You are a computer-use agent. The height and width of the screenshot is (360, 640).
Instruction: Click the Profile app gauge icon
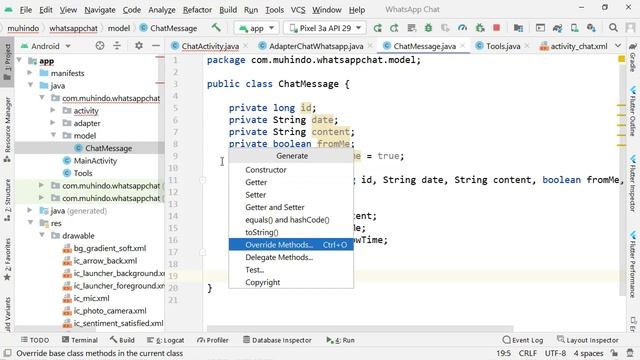click(x=462, y=28)
